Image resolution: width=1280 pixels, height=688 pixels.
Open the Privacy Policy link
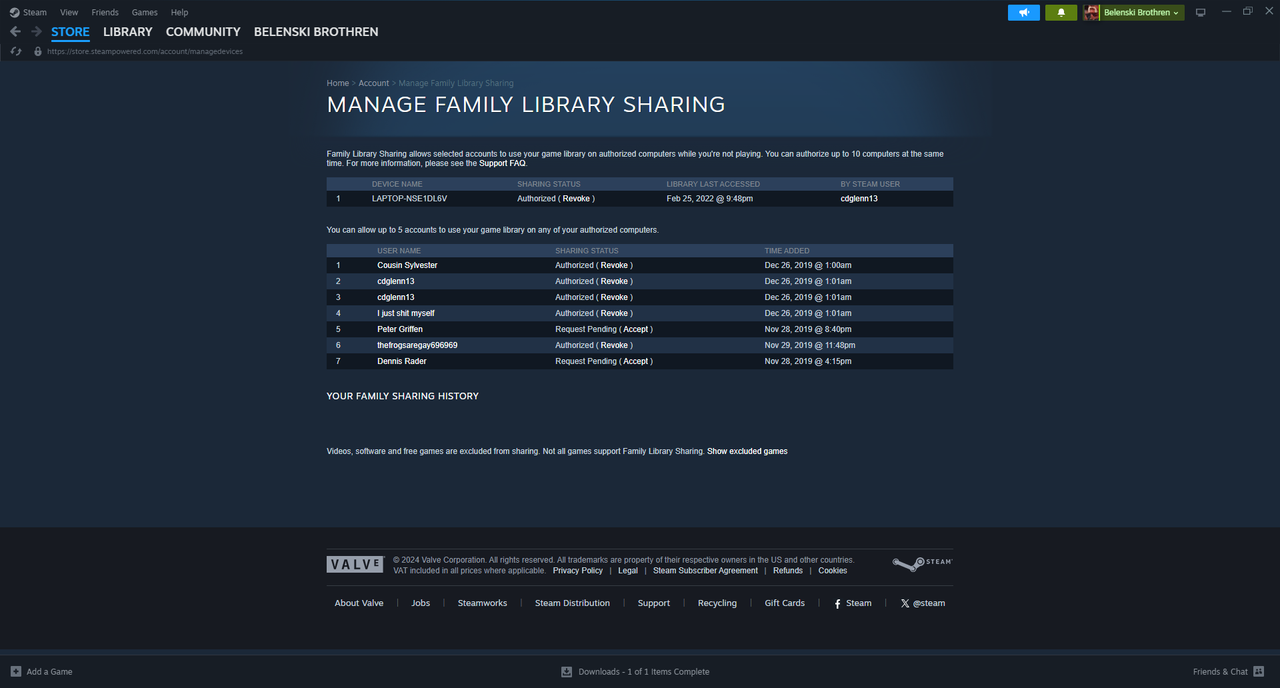tap(578, 571)
